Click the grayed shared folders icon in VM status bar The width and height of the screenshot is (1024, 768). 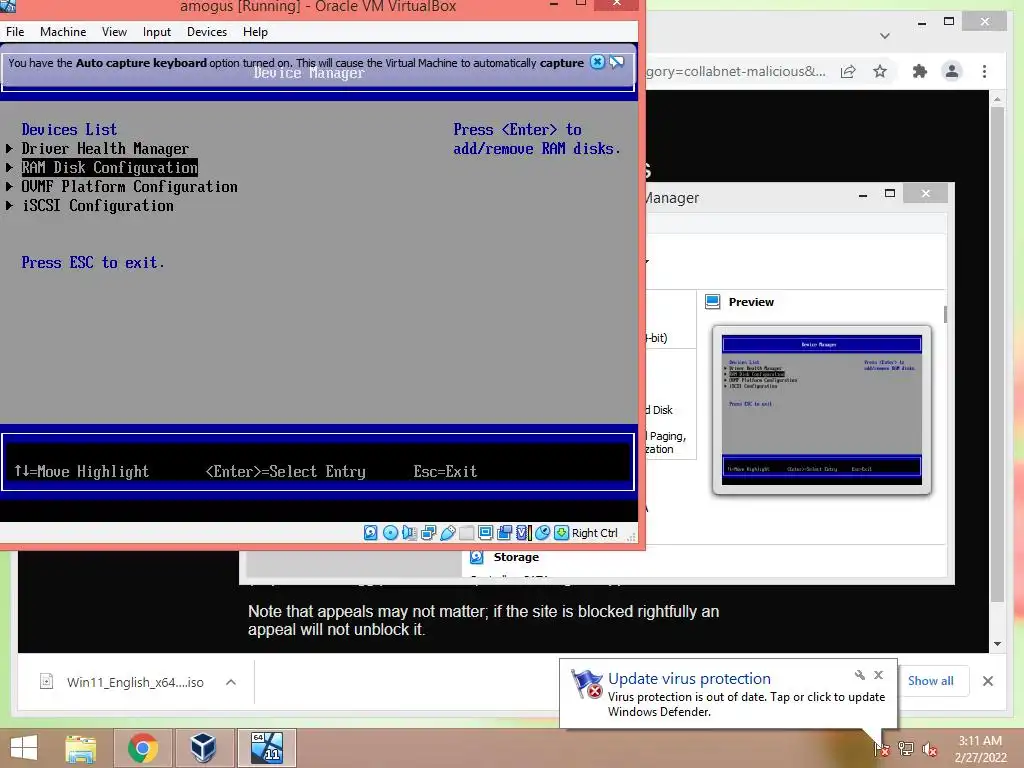click(x=466, y=533)
